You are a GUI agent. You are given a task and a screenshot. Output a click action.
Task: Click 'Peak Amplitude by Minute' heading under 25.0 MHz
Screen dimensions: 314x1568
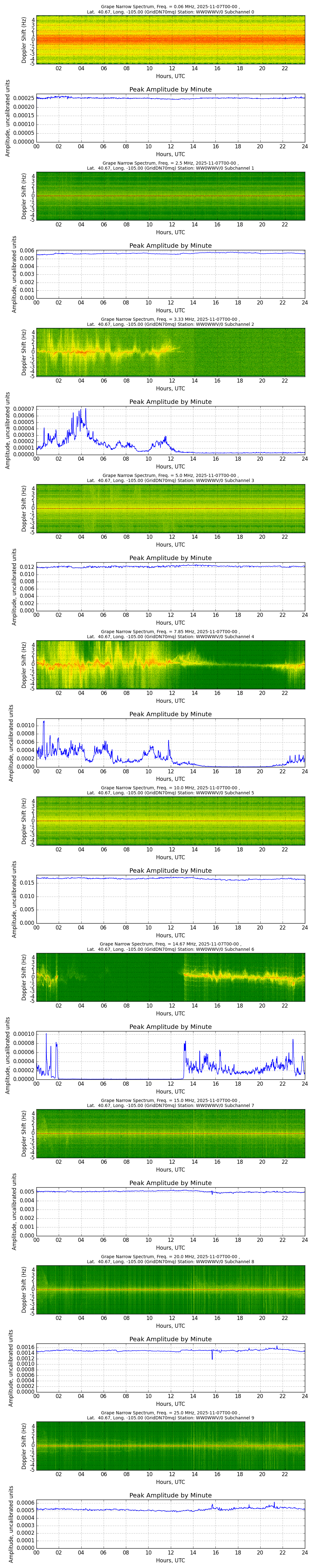coord(170,1495)
